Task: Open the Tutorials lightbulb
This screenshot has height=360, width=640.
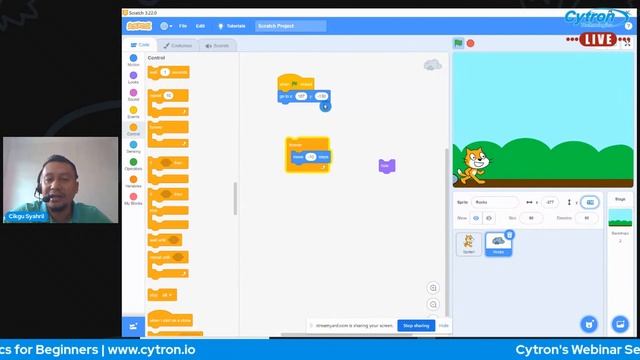Action: 231,26
